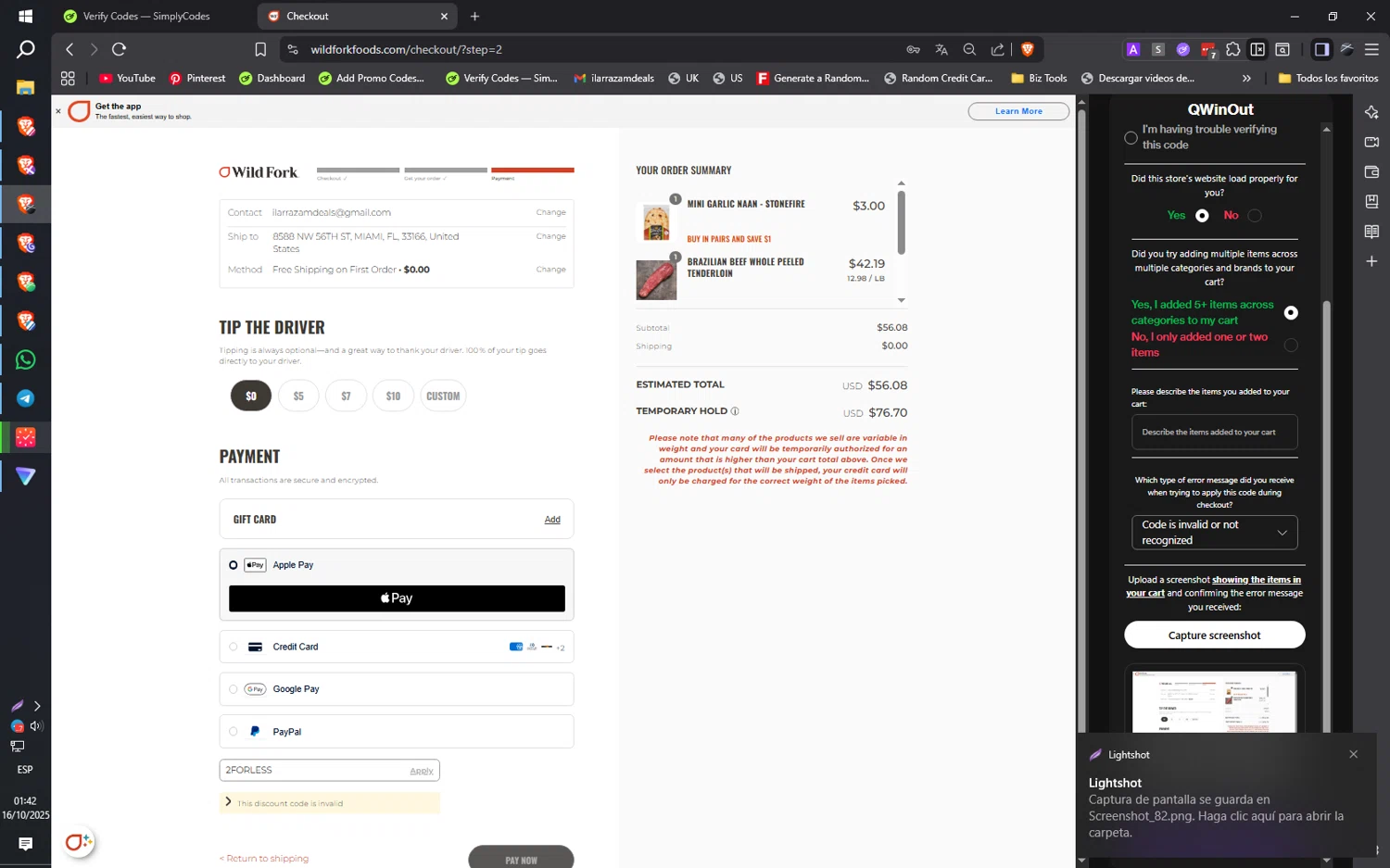This screenshot has width=1390, height=868.
Task: Click the describe items text field
Action: coord(1214,433)
